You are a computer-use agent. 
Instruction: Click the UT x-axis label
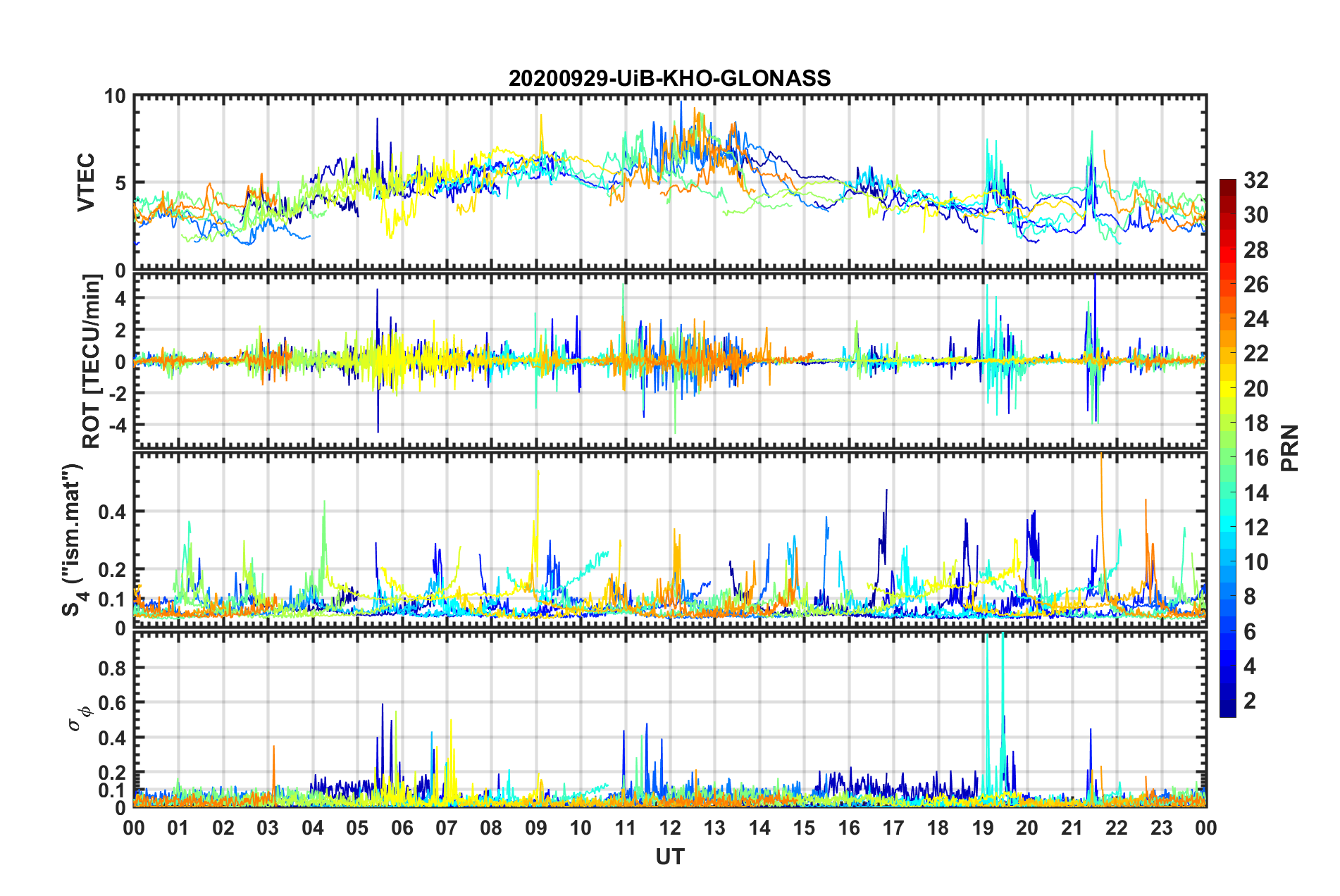click(669, 857)
